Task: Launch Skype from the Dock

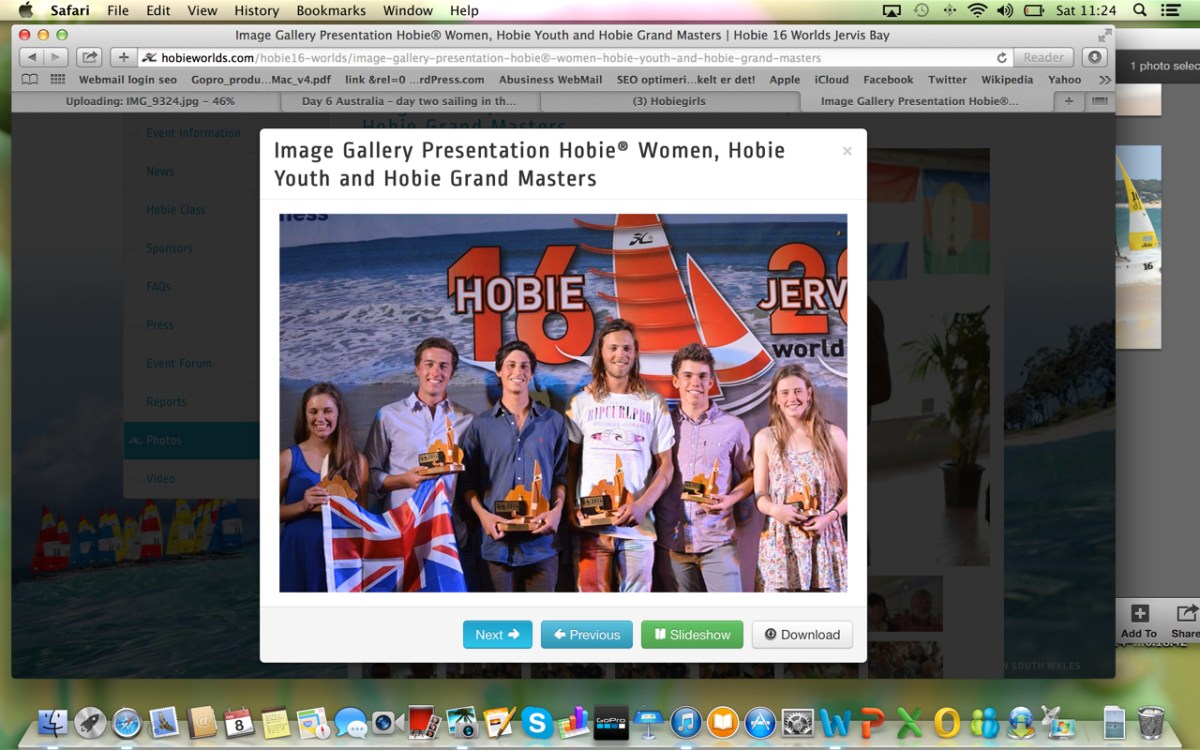Action: (537, 722)
